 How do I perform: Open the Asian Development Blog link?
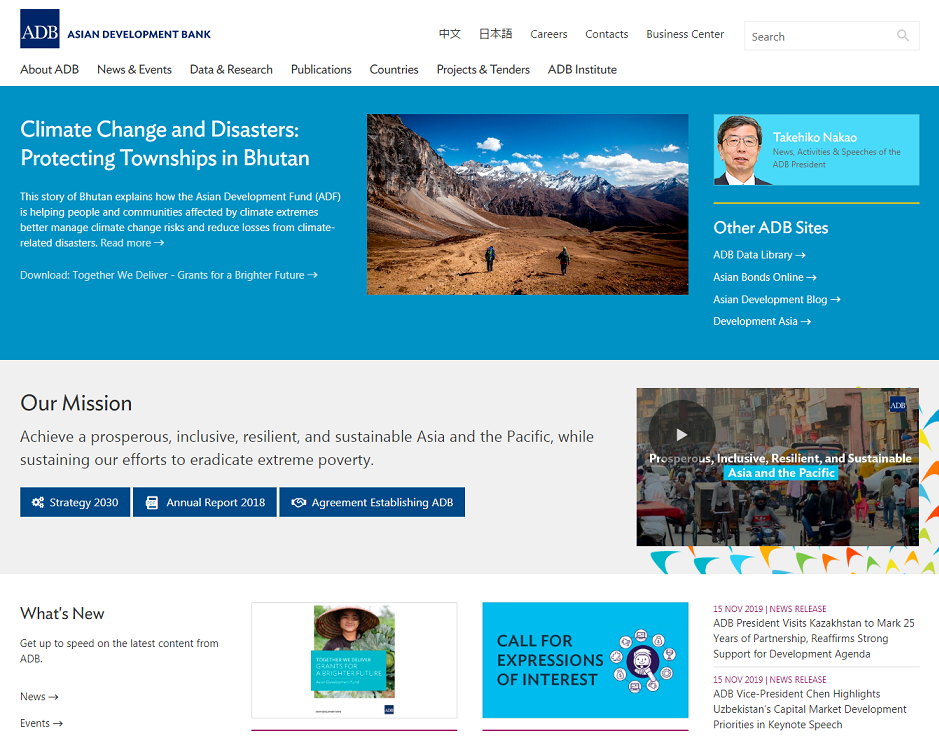pos(777,299)
